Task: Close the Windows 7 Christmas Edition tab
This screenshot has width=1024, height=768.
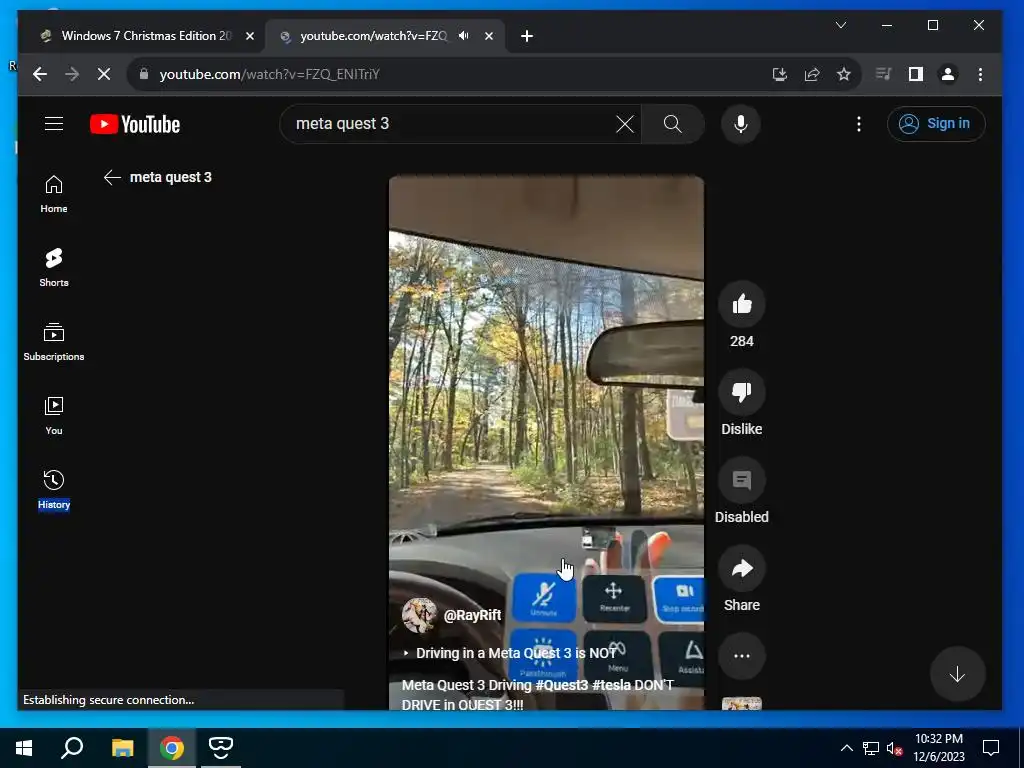Action: [249, 37]
